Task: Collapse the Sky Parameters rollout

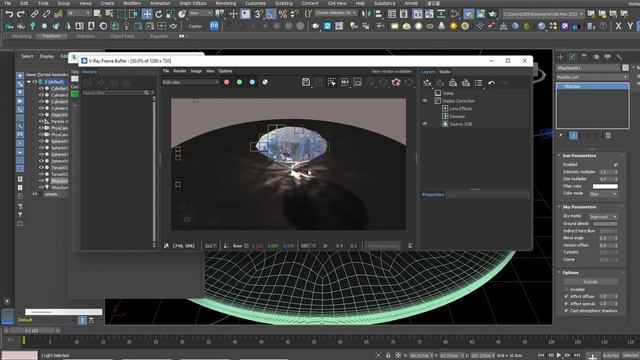Action: click(x=579, y=207)
